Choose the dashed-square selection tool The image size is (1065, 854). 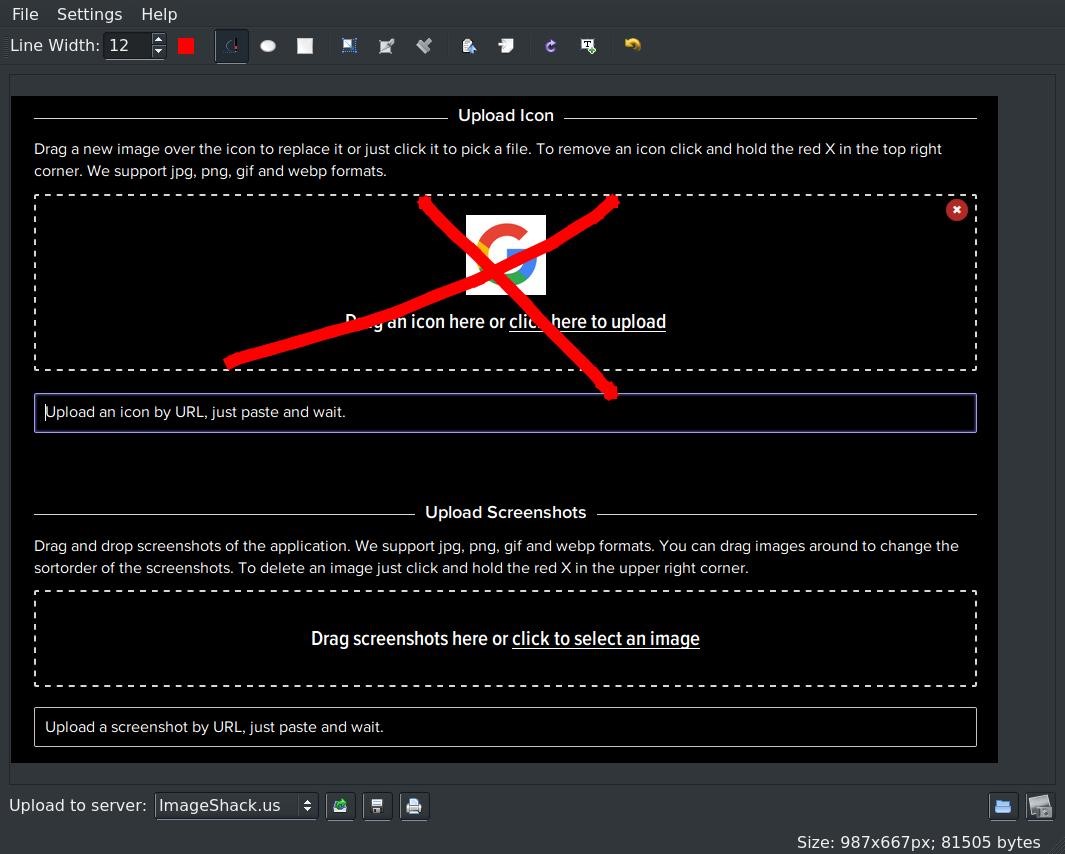coord(349,46)
